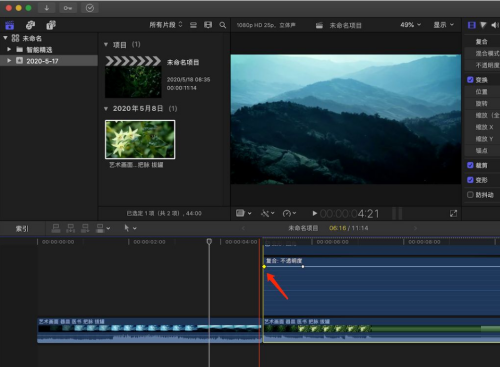Viewport: 500px width, 367px height.
Task: Click the fullscreen viewer icon
Action: pos(453,214)
